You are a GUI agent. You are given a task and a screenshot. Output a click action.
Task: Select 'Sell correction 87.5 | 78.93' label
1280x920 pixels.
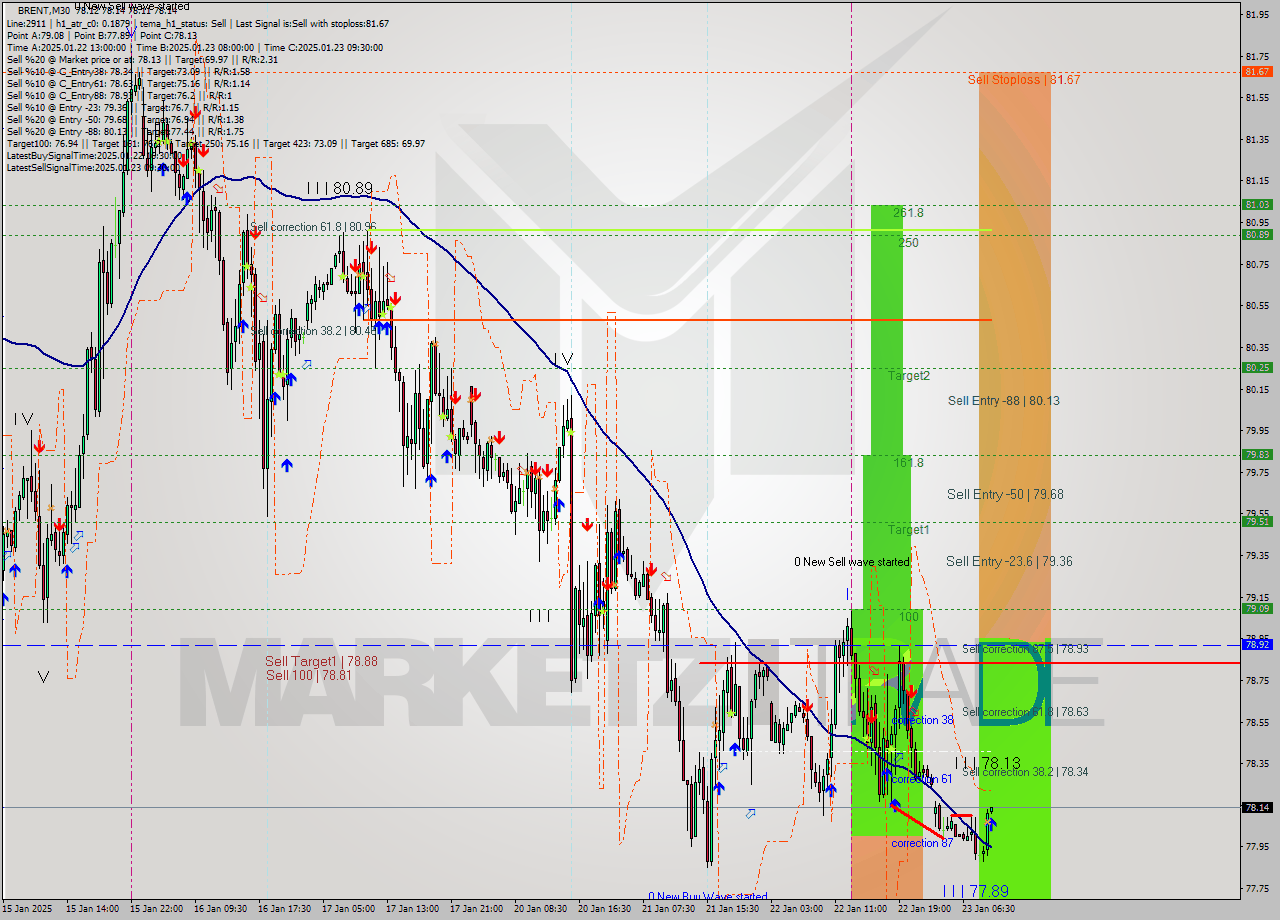click(x=1025, y=650)
